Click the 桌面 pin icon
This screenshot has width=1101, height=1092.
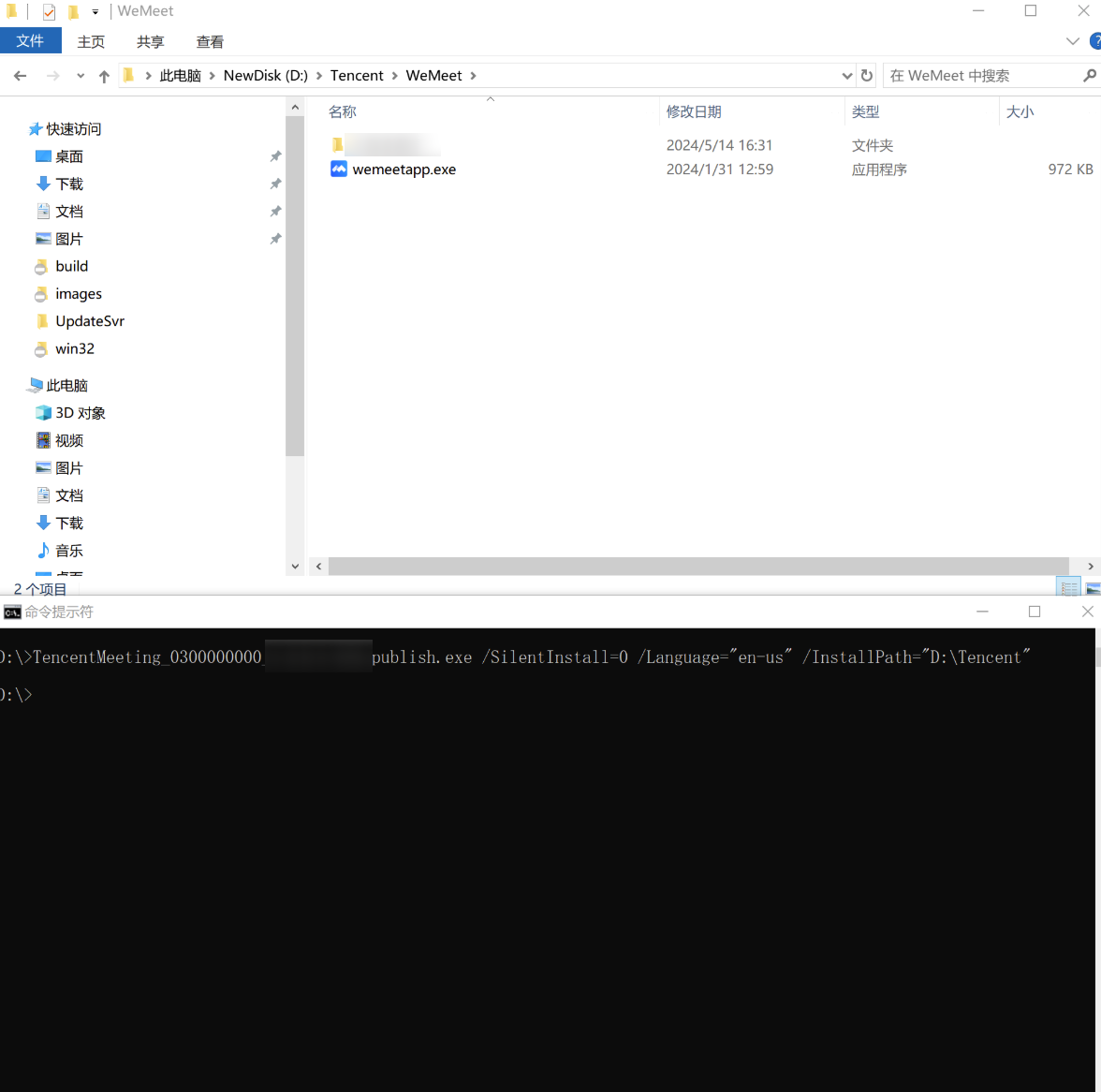[x=275, y=156]
